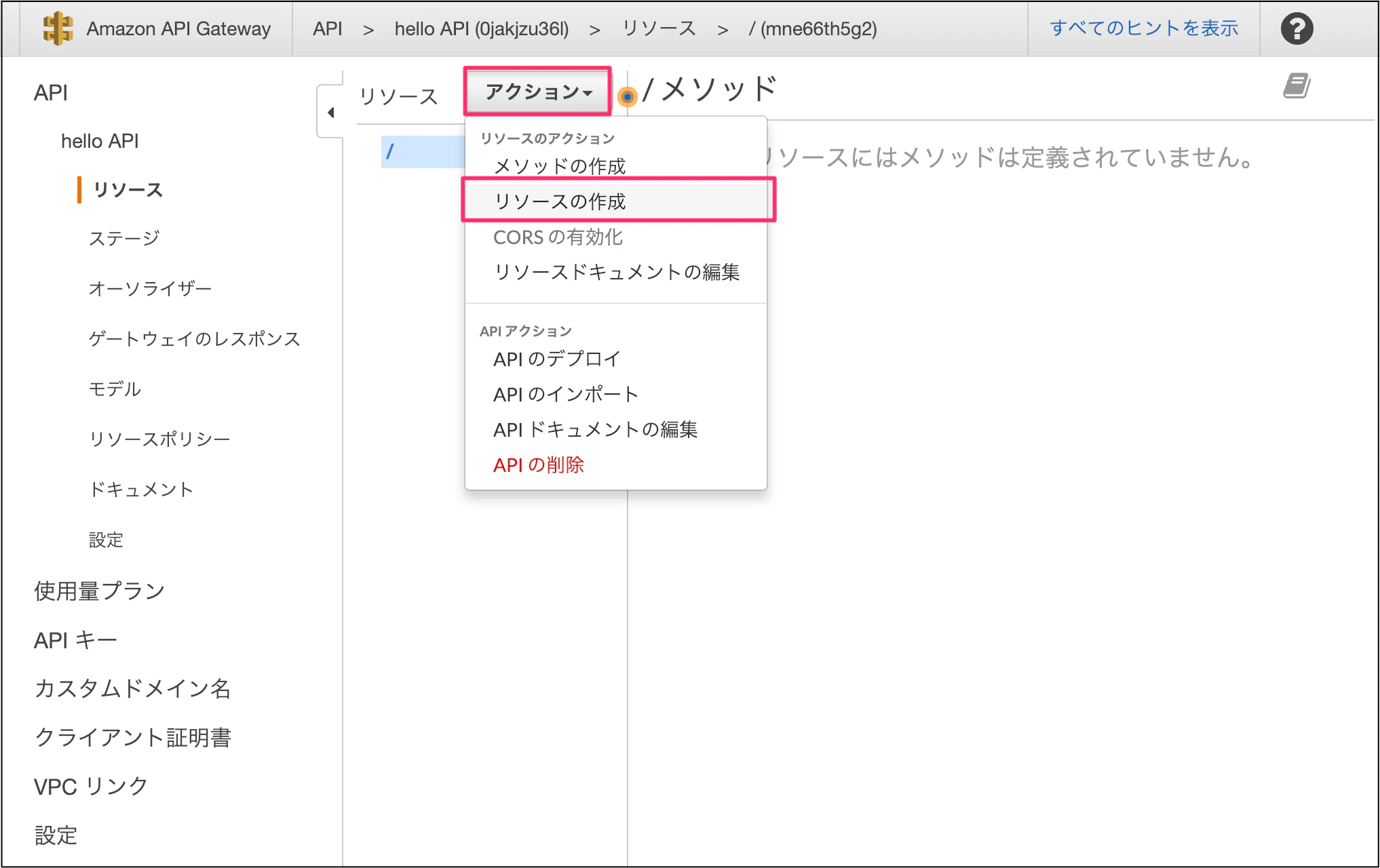Image resolution: width=1380 pixels, height=868 pixels.
Task: Click すべてのヒントを表示 link
Action: (x=1144, y=28)
